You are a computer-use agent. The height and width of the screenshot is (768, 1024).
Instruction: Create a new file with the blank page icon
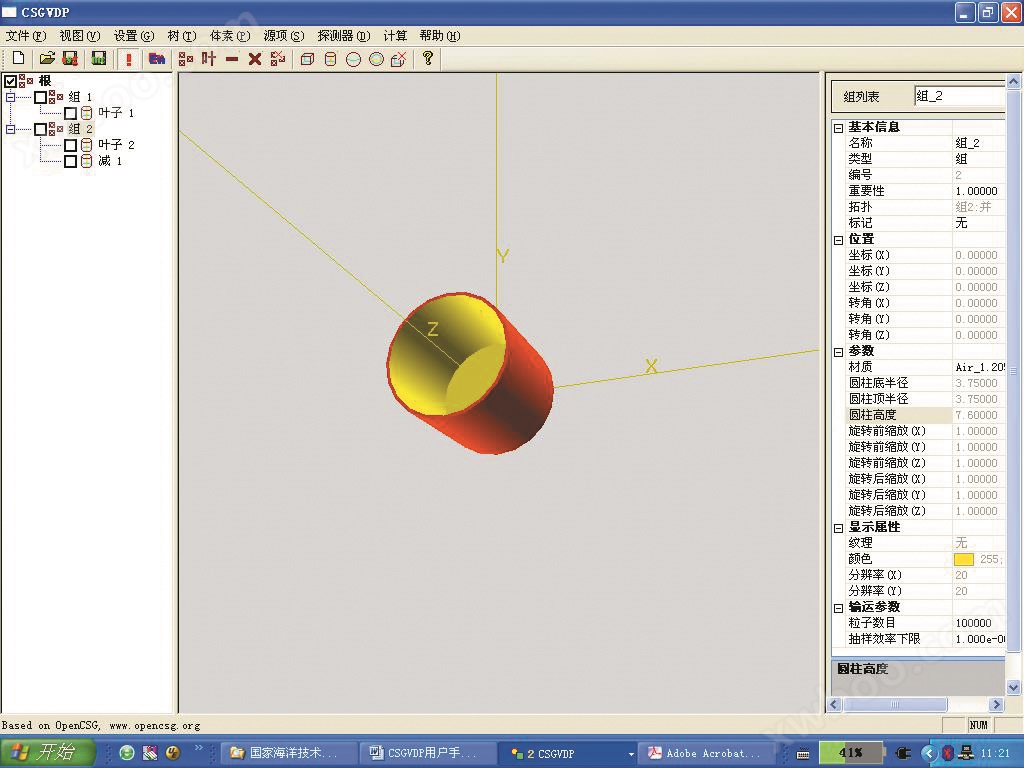[x=19, y=58]
